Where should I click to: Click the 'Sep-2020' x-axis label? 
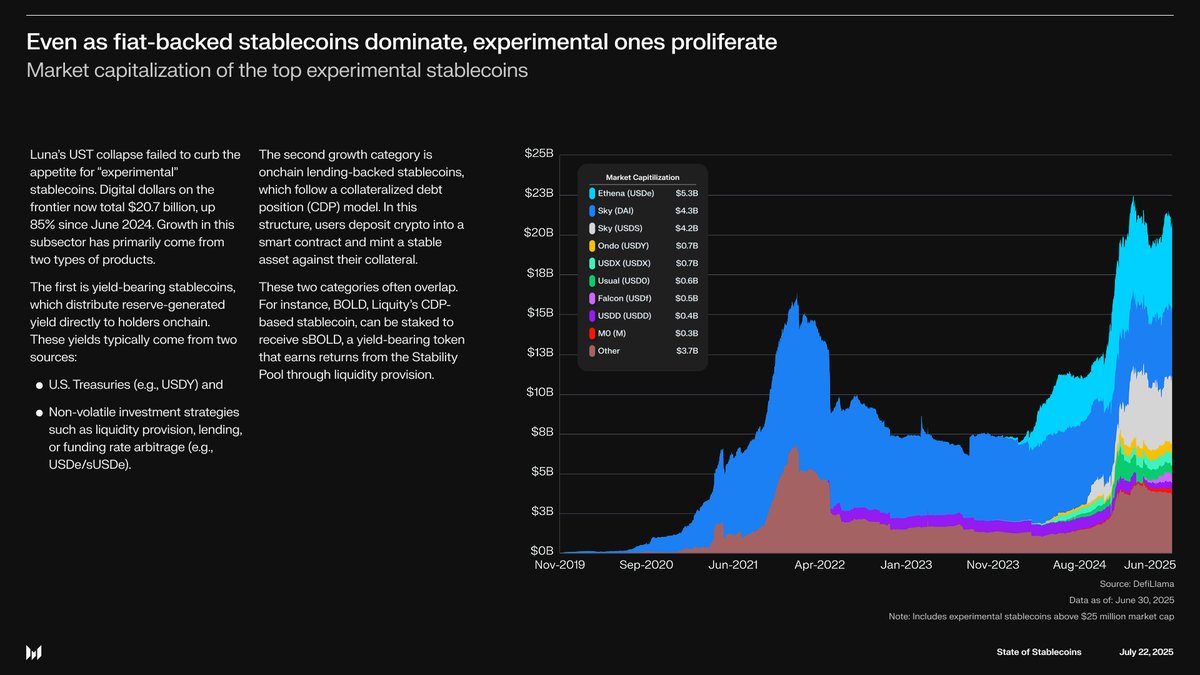coord(648,565)
